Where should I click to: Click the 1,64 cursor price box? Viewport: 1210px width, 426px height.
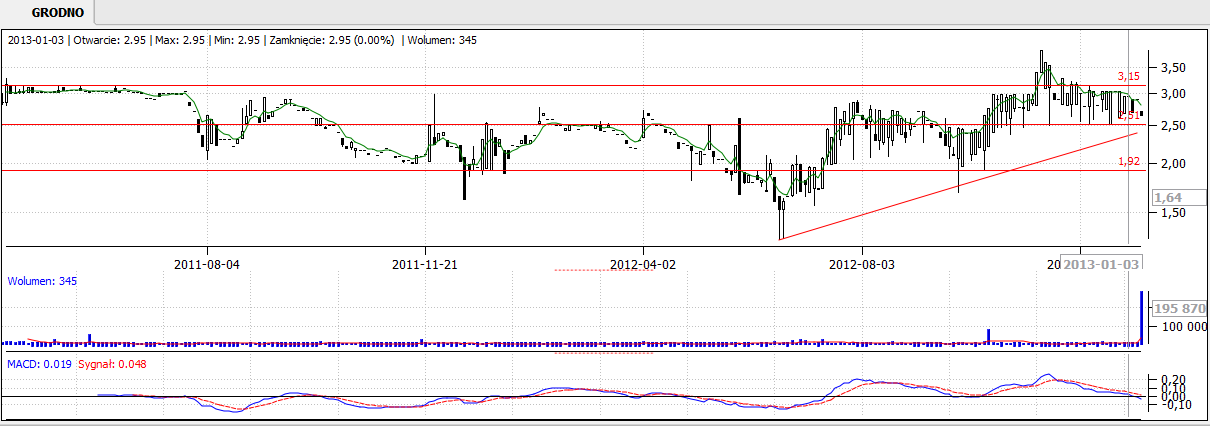click(1169, 198)
